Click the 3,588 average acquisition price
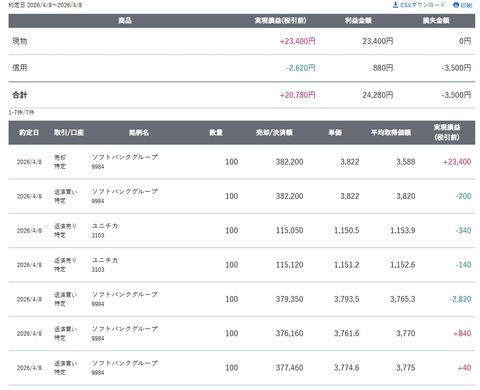Screen dimensions: 480x390 click(406, 162)
